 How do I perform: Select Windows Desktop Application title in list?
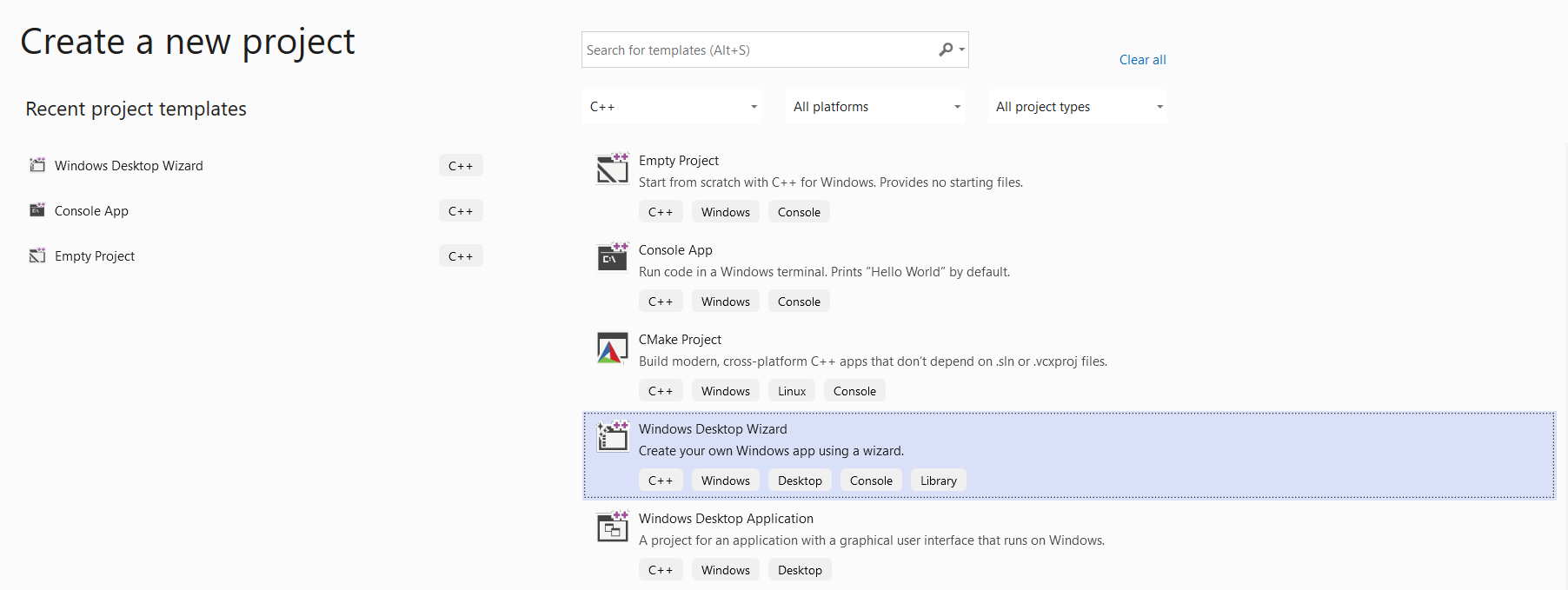pos(726,519)
